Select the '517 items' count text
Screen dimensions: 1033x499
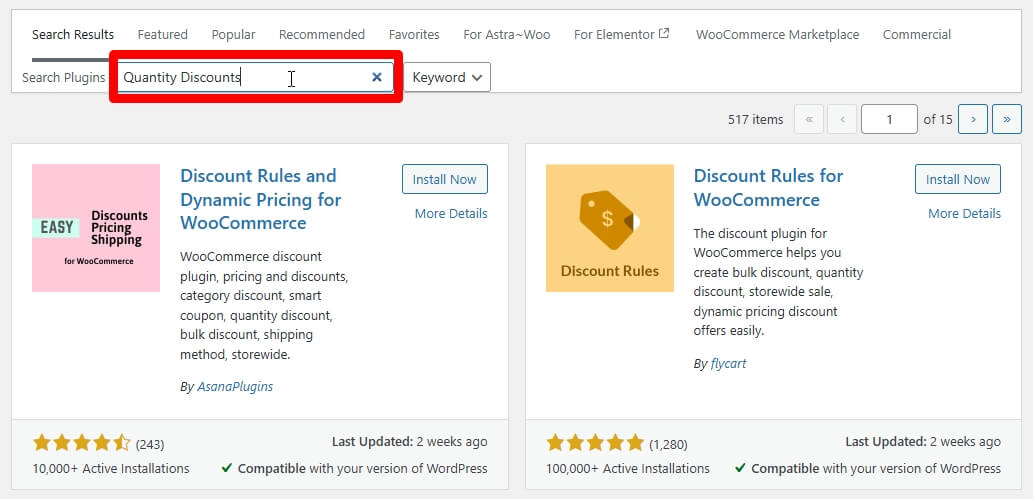(756, 119)
